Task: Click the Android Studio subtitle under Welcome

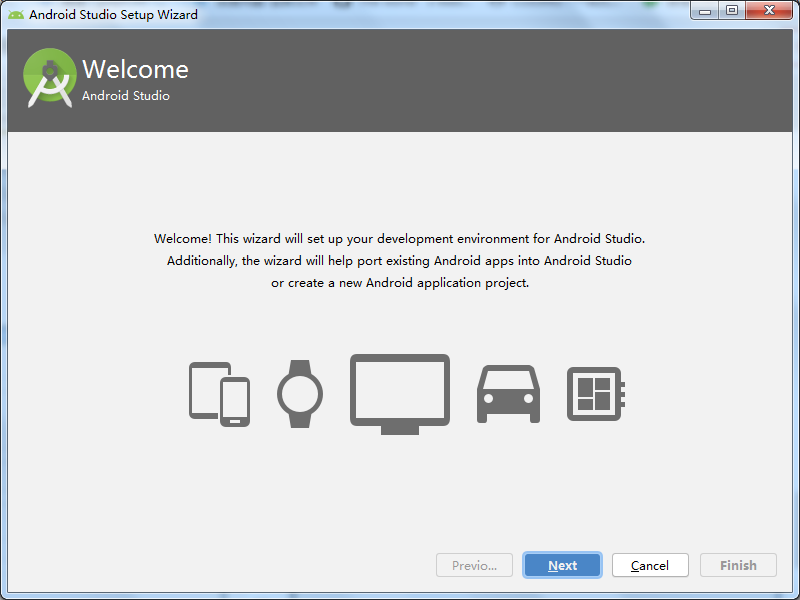Action: click(x=126, y=95)
